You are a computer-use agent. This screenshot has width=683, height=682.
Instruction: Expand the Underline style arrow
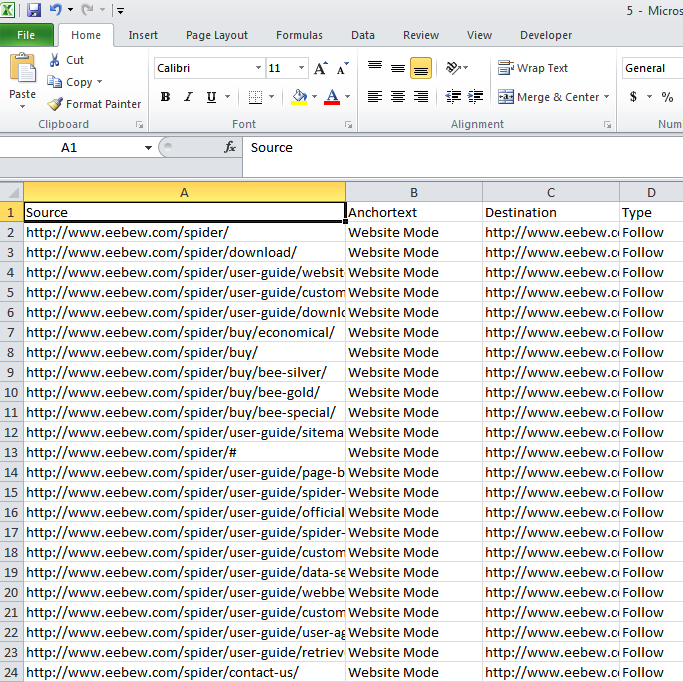tap(227, 97)
